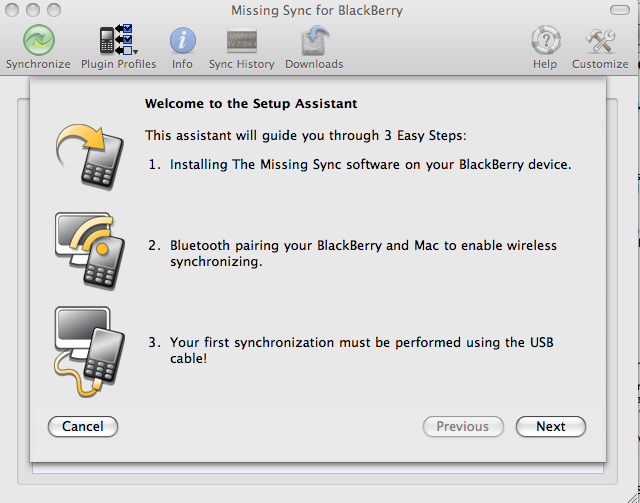Expand the Plugin Profiles dropdown arrow
Image resolution: width=640 pixels, height=503 pixels.
[136, 51]
